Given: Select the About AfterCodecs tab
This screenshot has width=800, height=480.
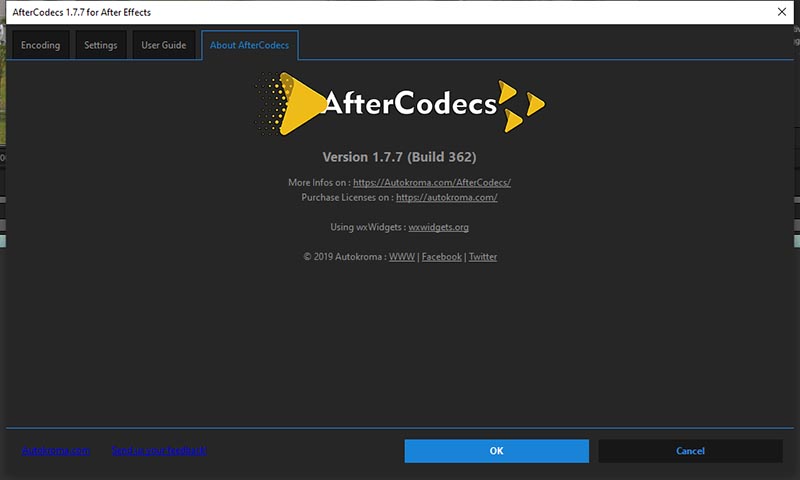Looking at the screenshot, I should (x=249, y=45).
